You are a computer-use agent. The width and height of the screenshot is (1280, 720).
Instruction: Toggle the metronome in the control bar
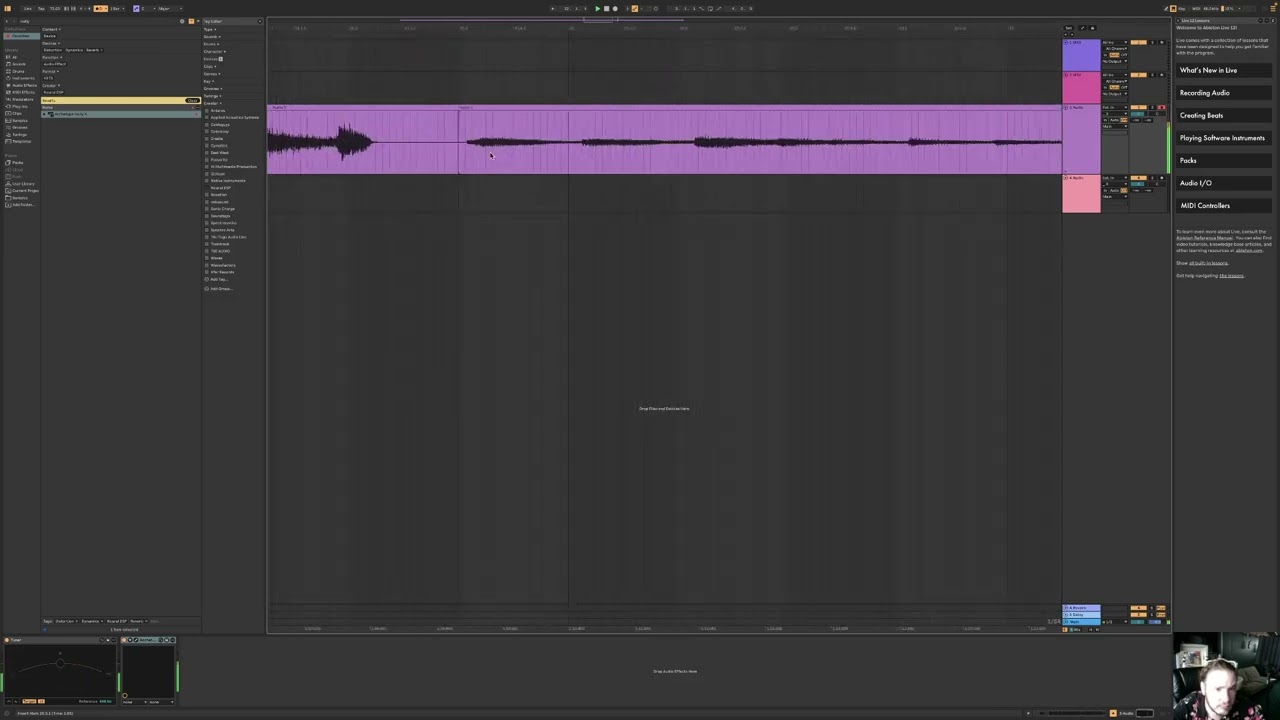(x=100, y=9)
